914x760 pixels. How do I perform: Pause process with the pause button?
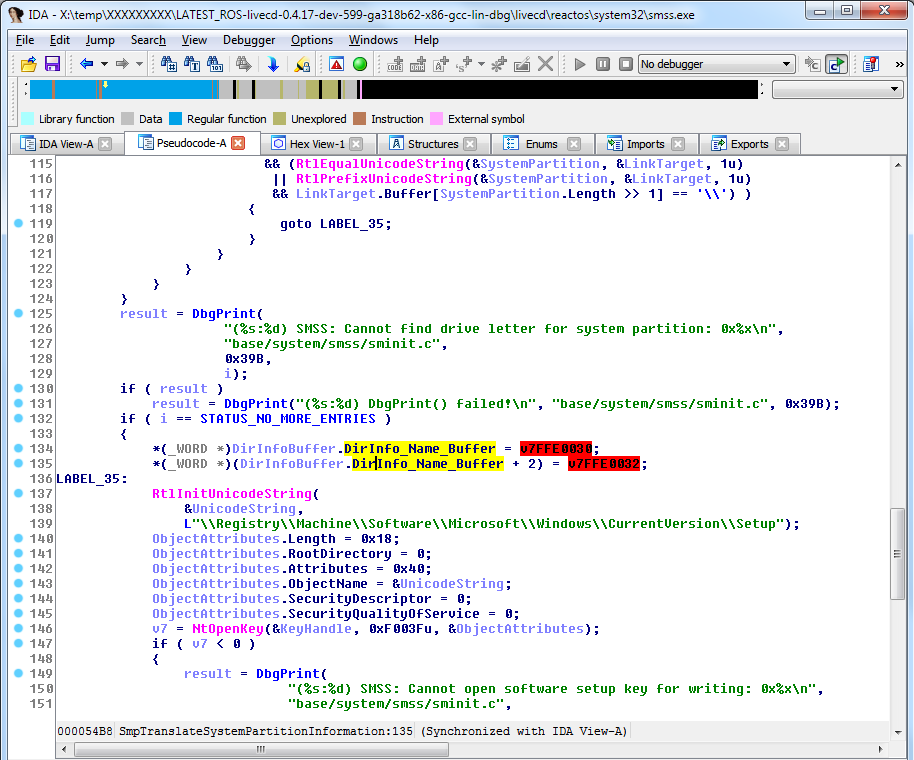pos(603,64)
